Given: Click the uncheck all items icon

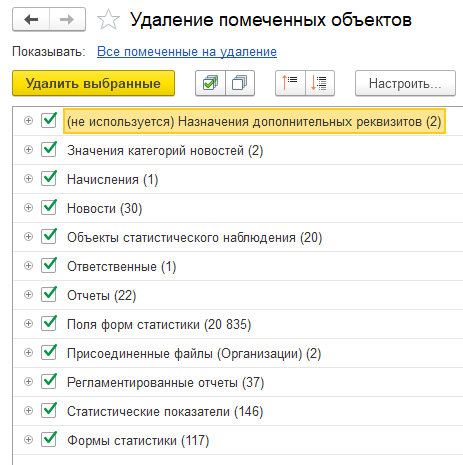Looking at the screenshot, I should [240, 83].
